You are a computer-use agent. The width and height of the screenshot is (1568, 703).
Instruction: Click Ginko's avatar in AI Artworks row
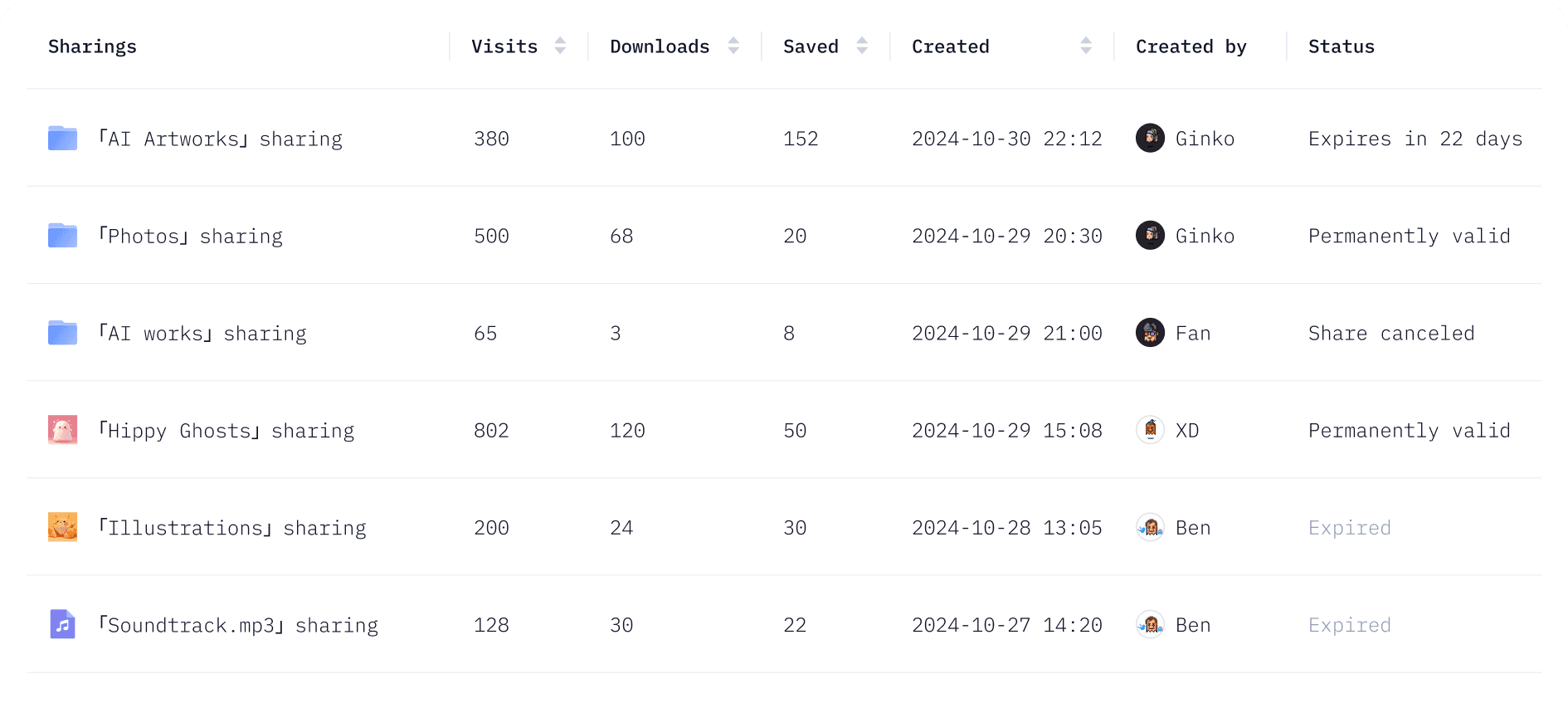tap(1150, 138)
